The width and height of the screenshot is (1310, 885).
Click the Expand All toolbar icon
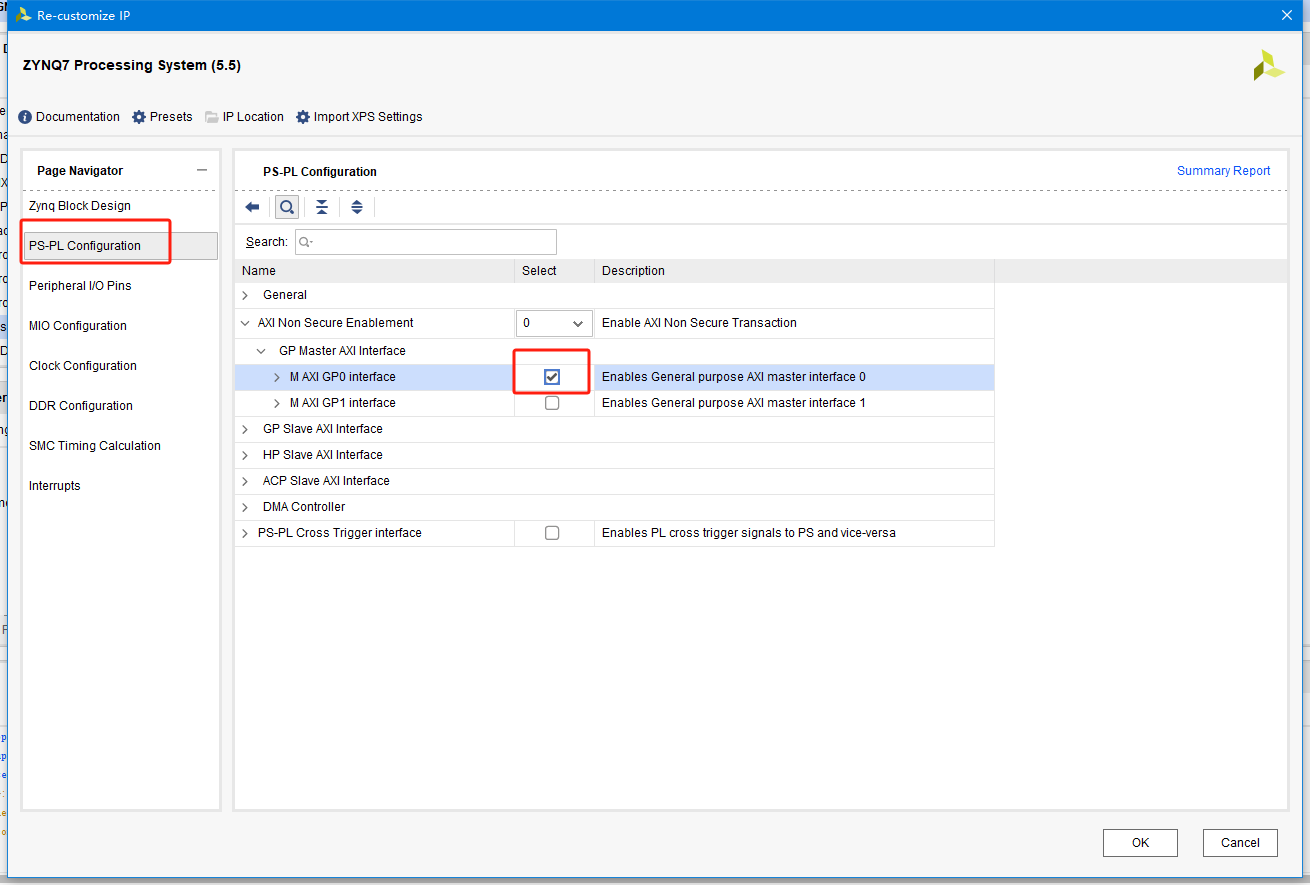point(357,207)
